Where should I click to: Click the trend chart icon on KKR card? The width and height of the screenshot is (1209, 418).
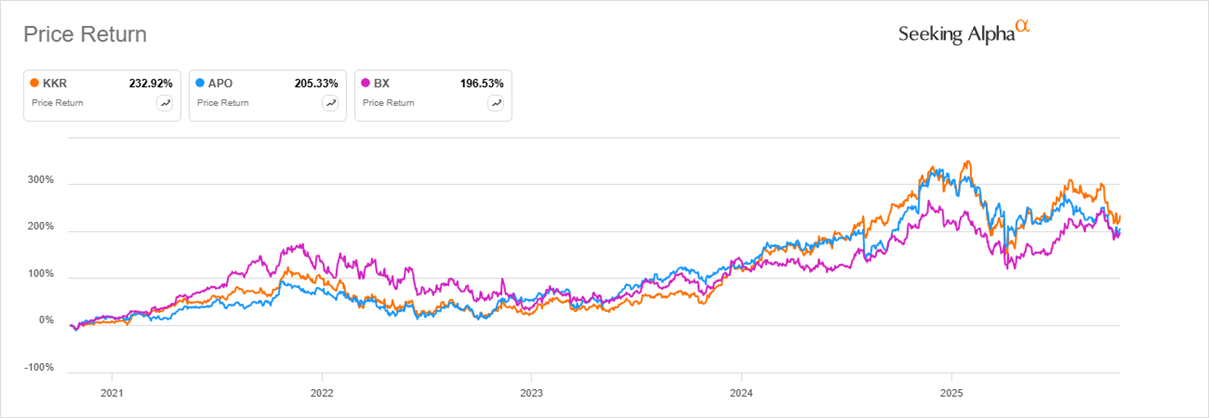click(x=164, y=102)
